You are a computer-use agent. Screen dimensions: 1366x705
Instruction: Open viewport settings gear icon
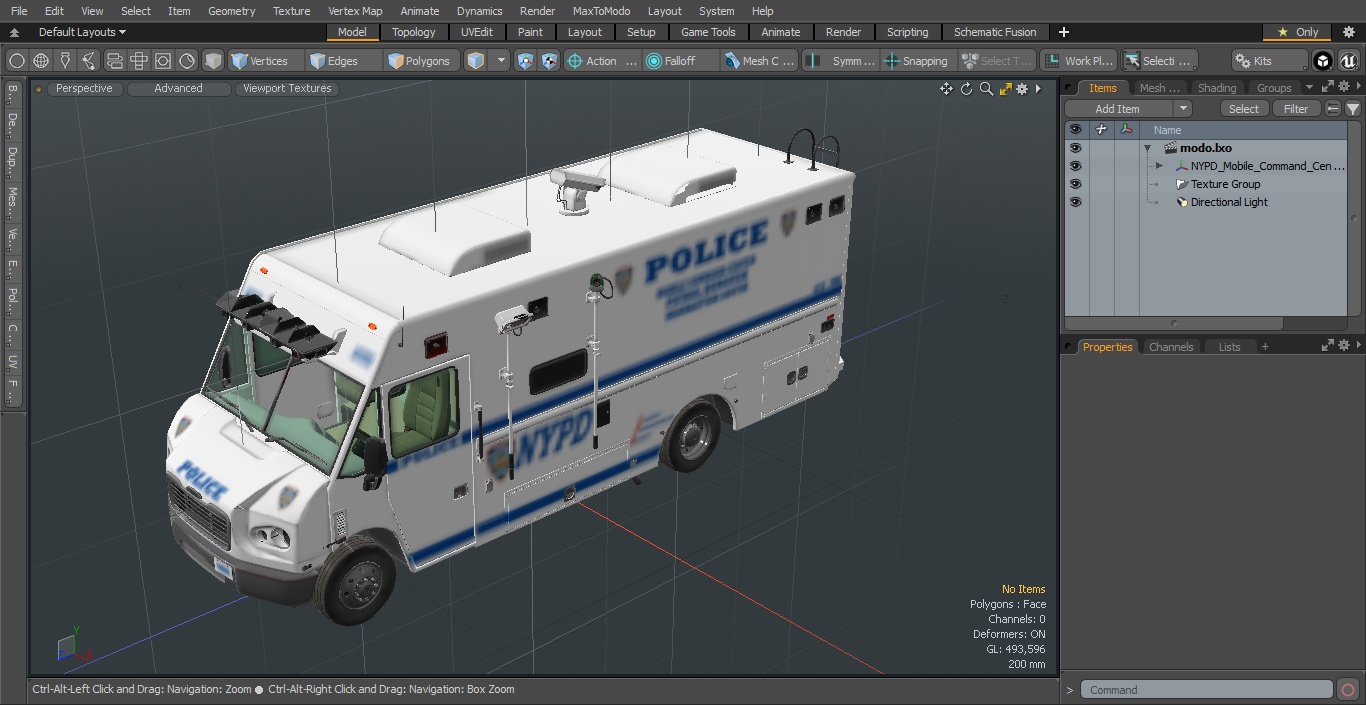pyautogui.click(x=1022, y=89)
